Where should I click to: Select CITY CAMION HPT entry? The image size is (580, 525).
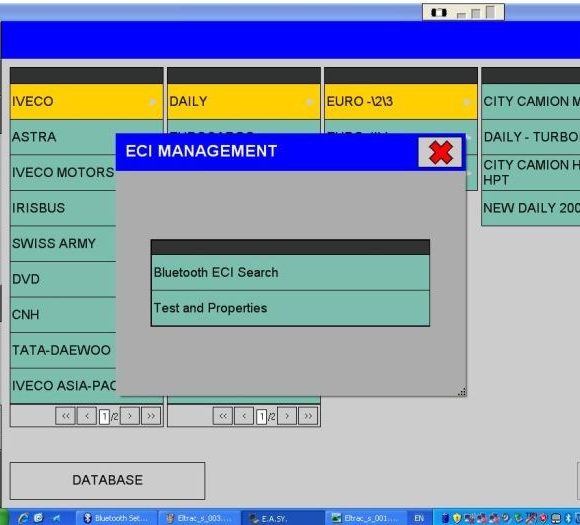point(531,173)
